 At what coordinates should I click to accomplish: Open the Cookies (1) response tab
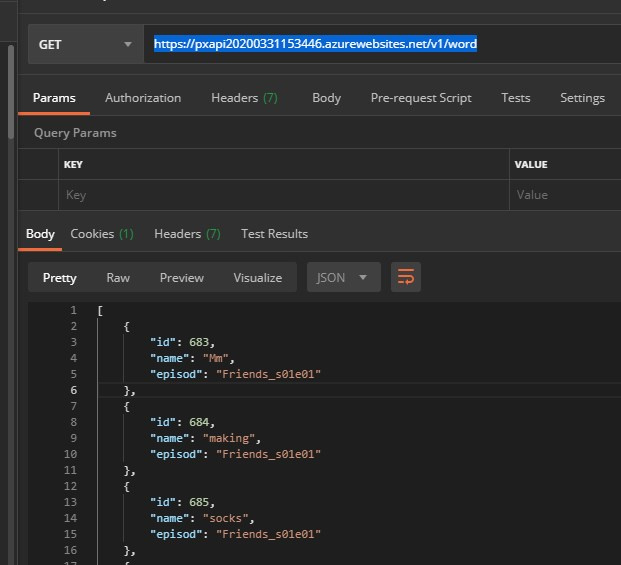[102, 234]
